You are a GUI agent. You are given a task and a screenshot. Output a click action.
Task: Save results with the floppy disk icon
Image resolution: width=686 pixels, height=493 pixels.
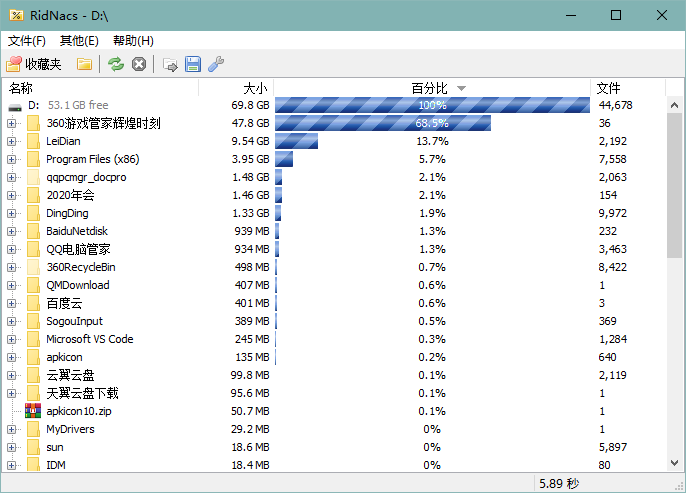click(193, 64)
